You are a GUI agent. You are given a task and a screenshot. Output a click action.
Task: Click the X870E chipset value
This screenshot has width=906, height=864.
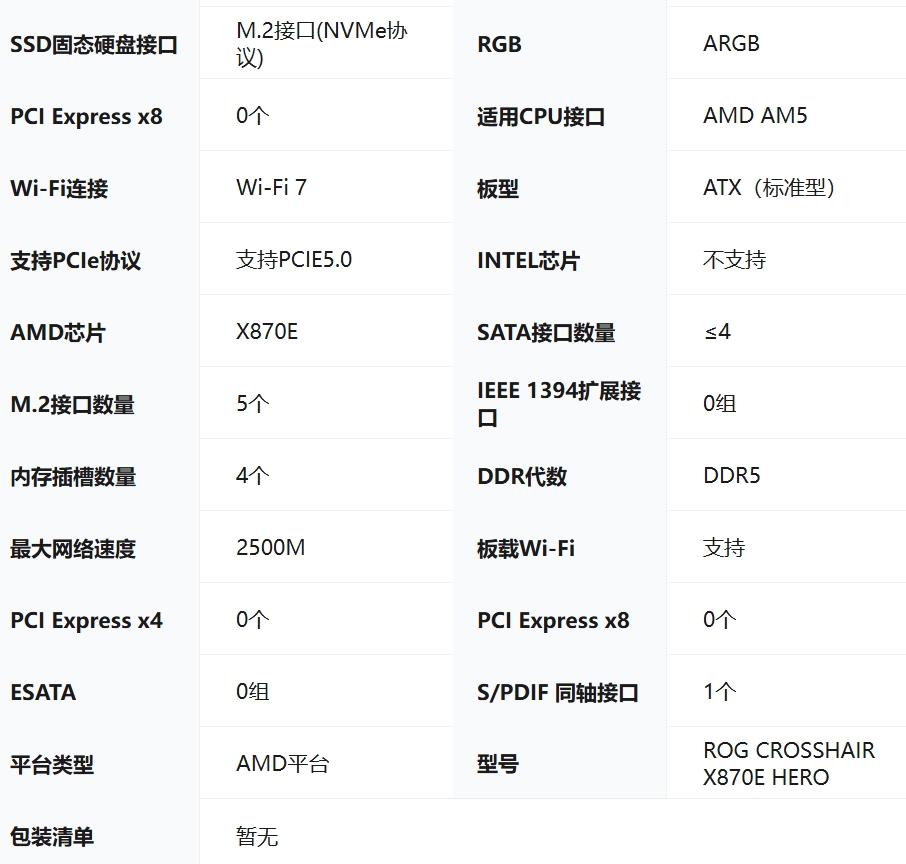pos(267,332)
